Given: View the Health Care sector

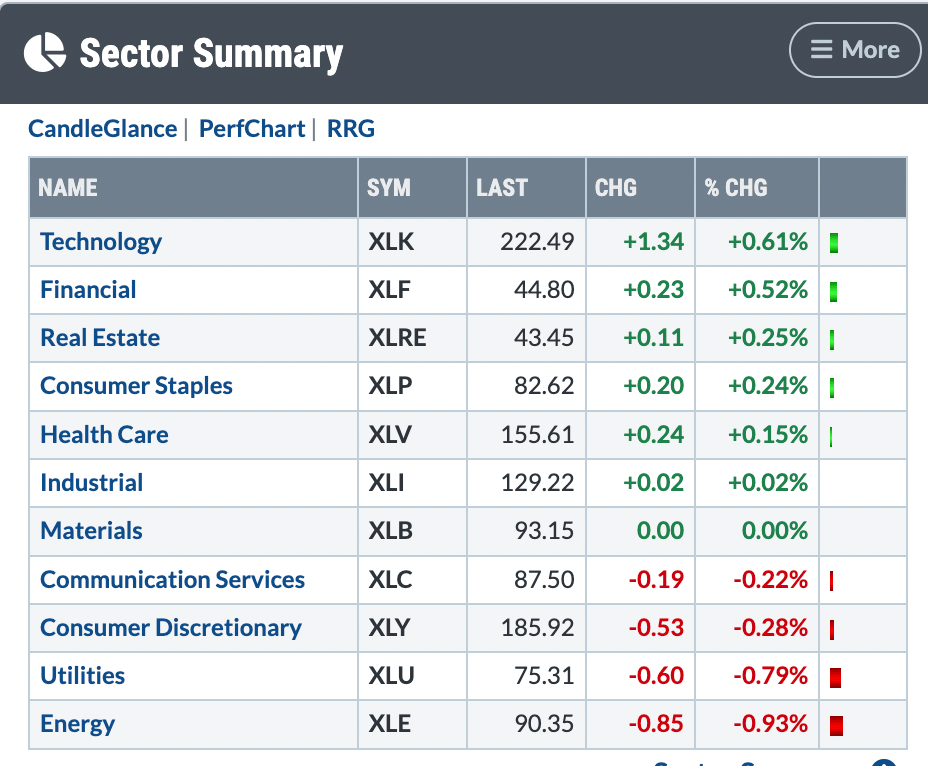Looking at the screenshot, I should tap(104, 435).
